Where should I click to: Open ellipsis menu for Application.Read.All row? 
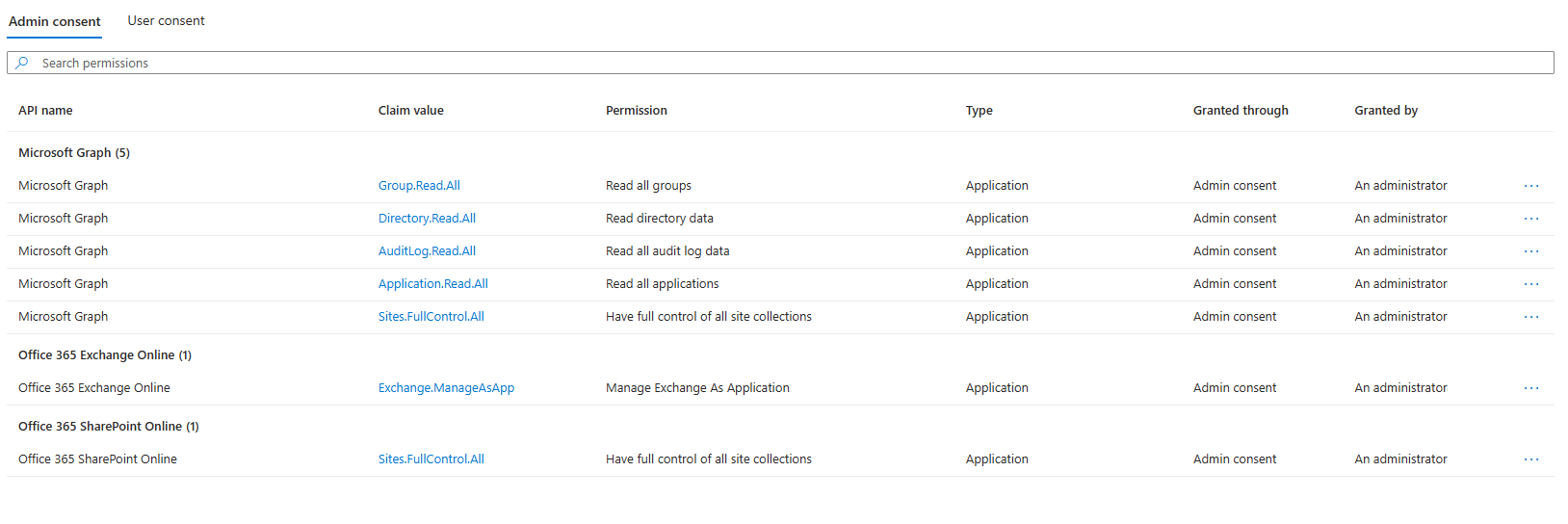pos(1531,284)
